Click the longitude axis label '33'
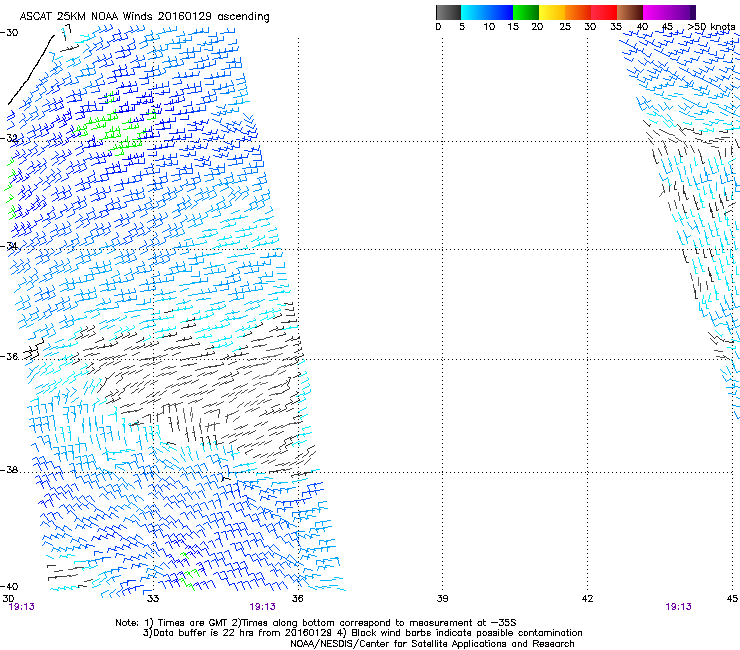The width and height of the screenshot is (740, 650). [153, 599]
